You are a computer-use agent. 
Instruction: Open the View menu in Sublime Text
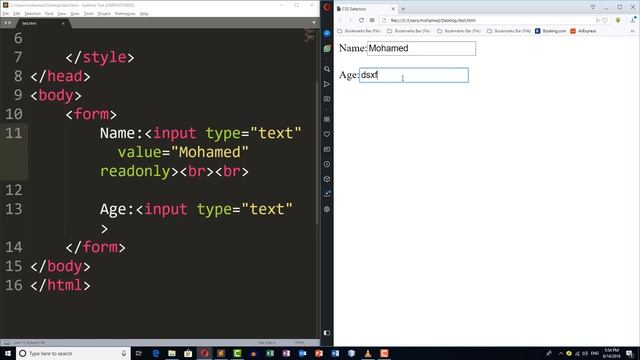coord(62,14)
